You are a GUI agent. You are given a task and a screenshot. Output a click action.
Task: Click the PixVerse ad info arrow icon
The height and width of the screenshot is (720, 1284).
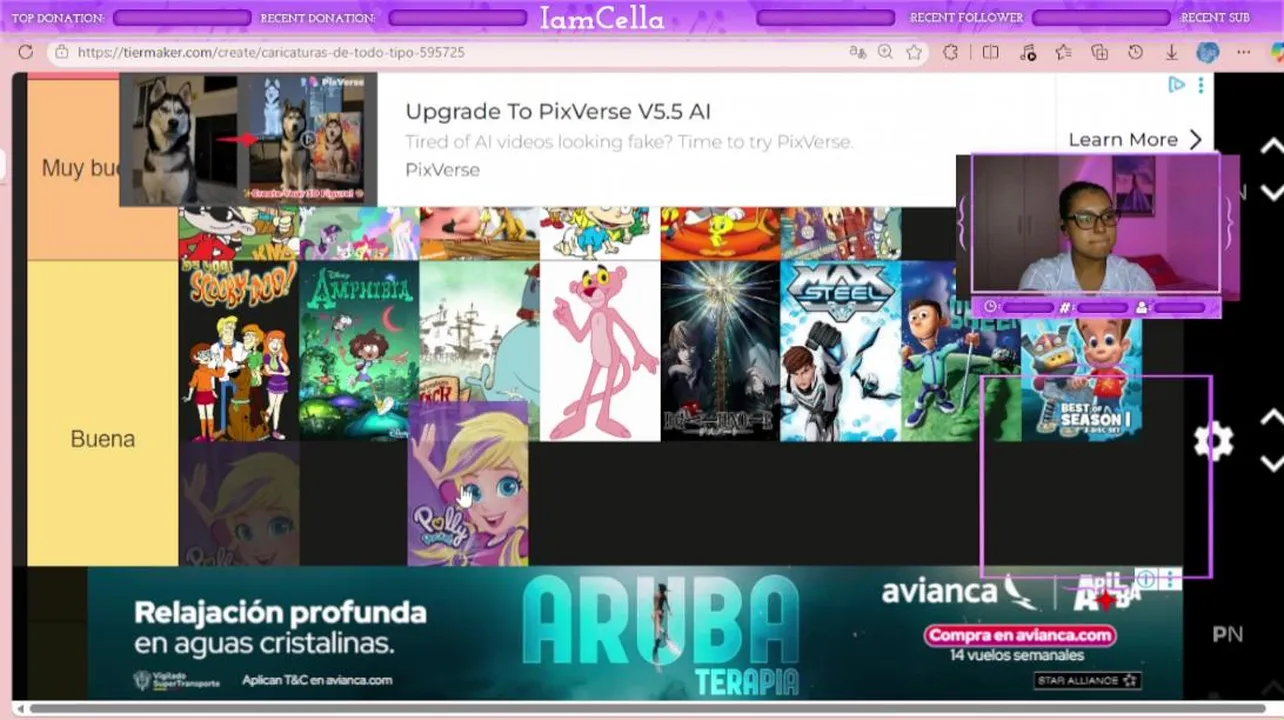coord(1176,85)
